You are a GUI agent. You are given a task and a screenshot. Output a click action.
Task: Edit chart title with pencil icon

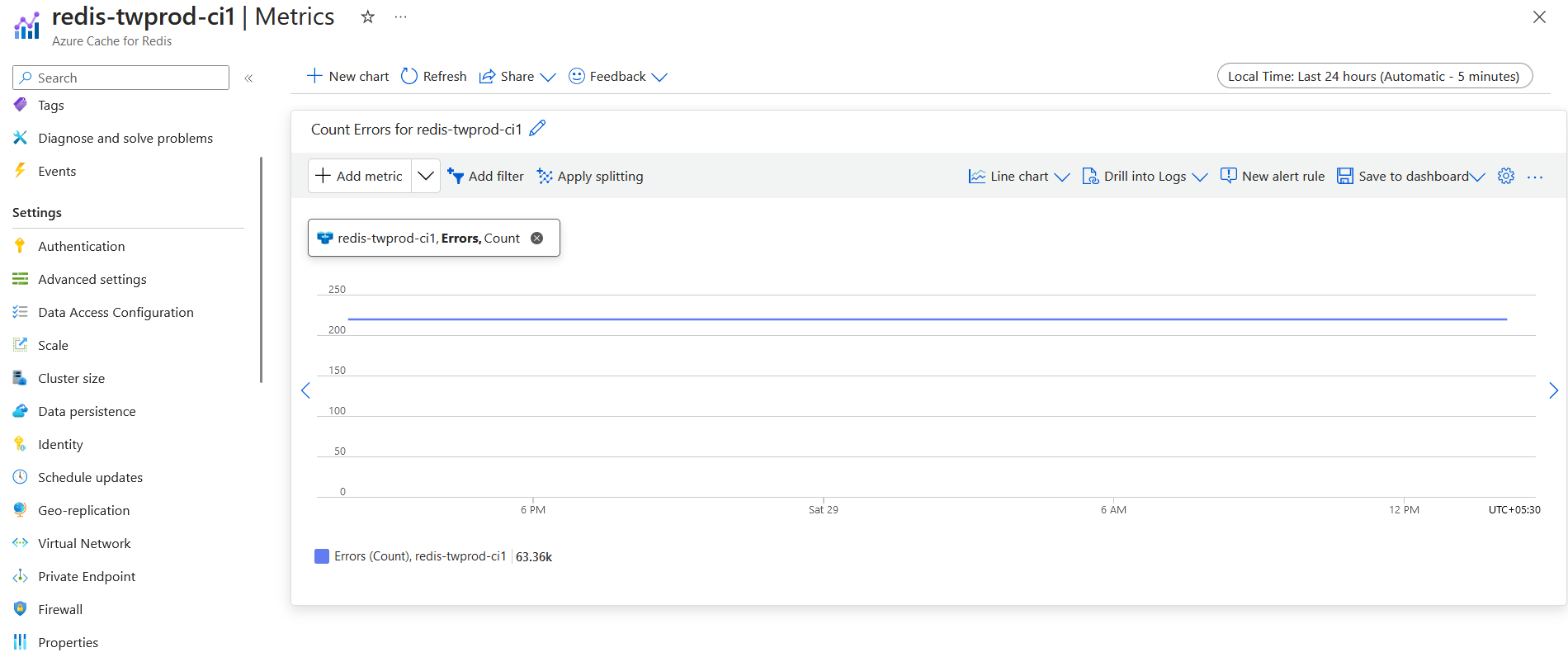[537, 129]
